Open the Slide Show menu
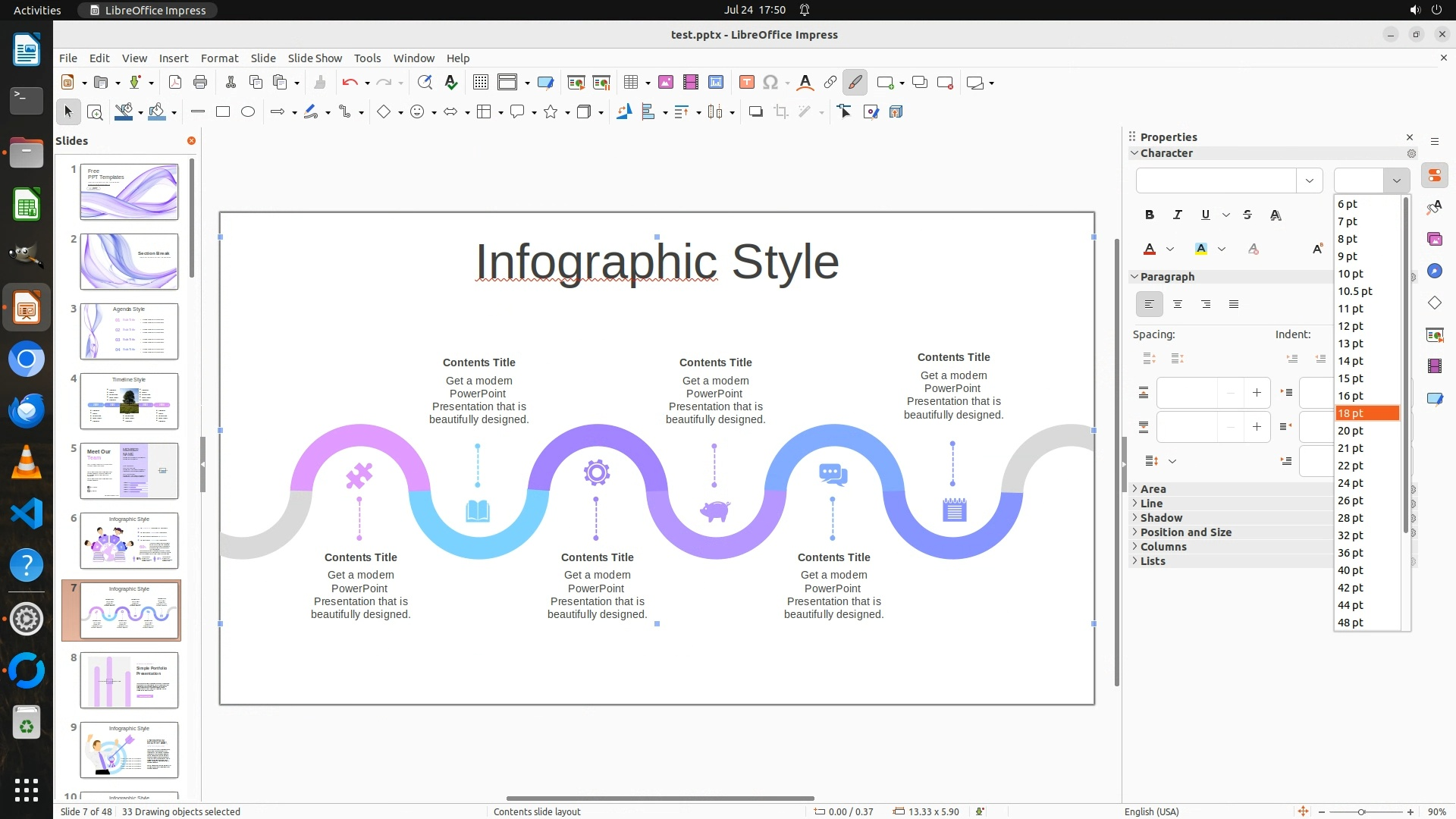Screen dimensions: 1456x819 [x=315, y=58]
